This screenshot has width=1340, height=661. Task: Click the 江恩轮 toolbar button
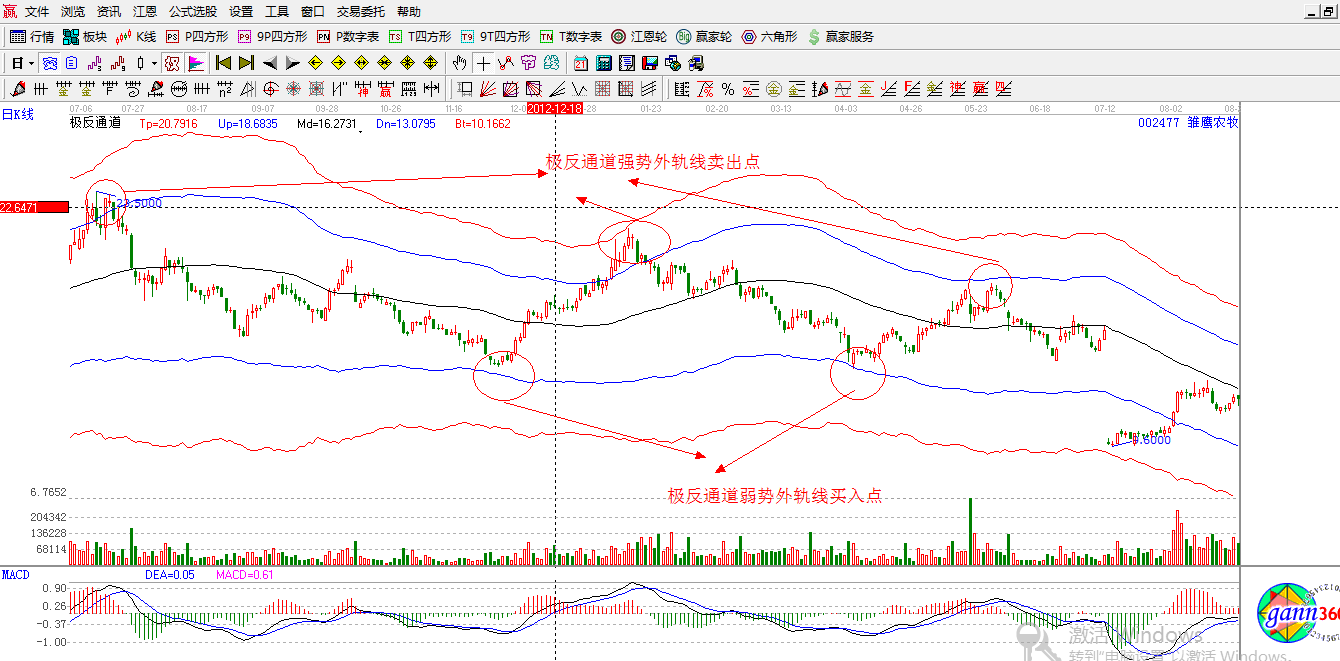[x=639, y=37]
